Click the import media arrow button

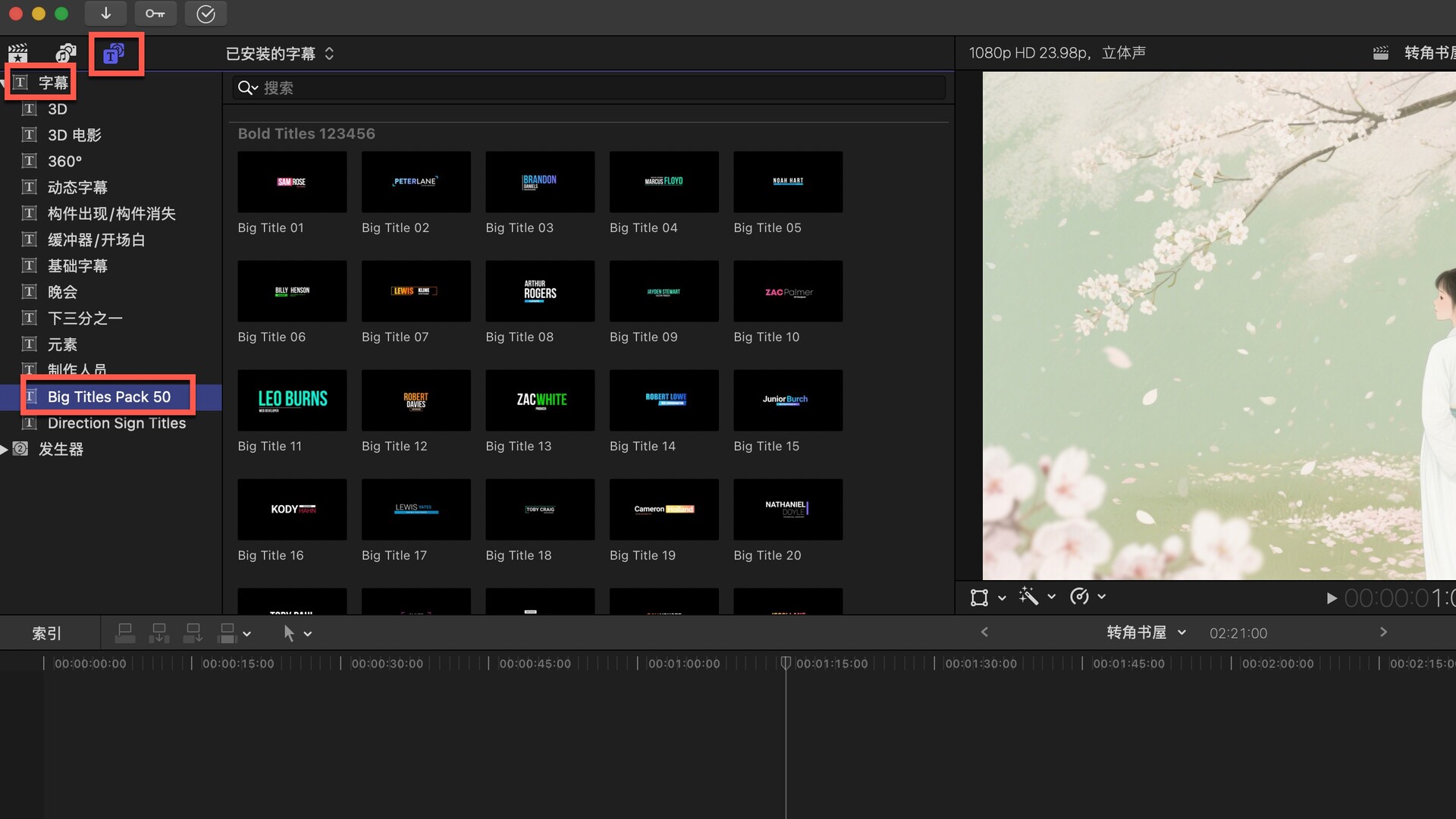(x=106, y=14)
